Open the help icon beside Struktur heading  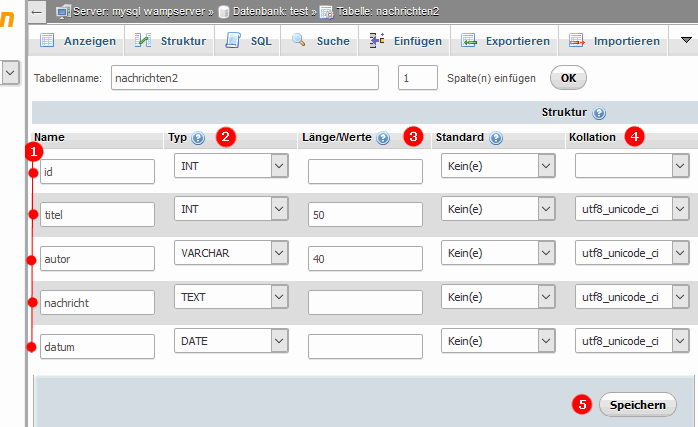(x=599, y=113)
